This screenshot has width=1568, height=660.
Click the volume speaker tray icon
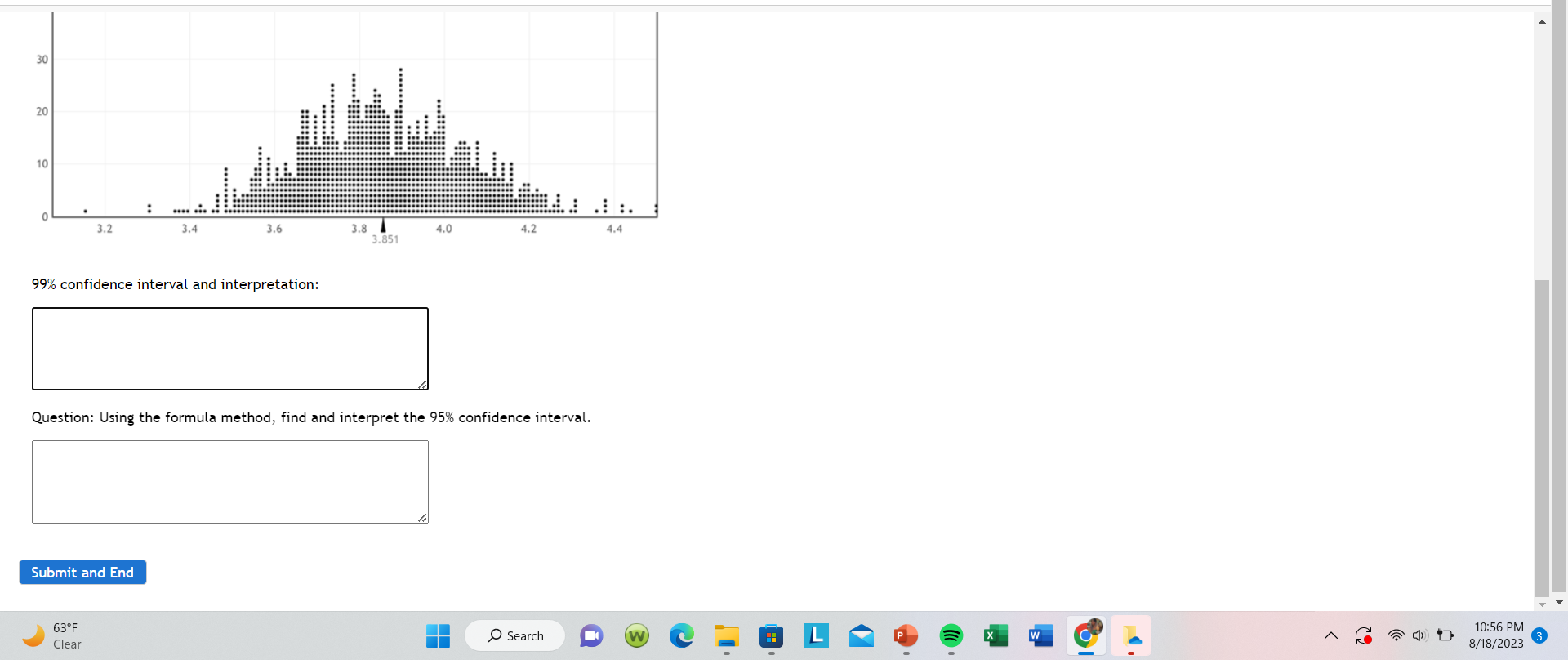1419,635
